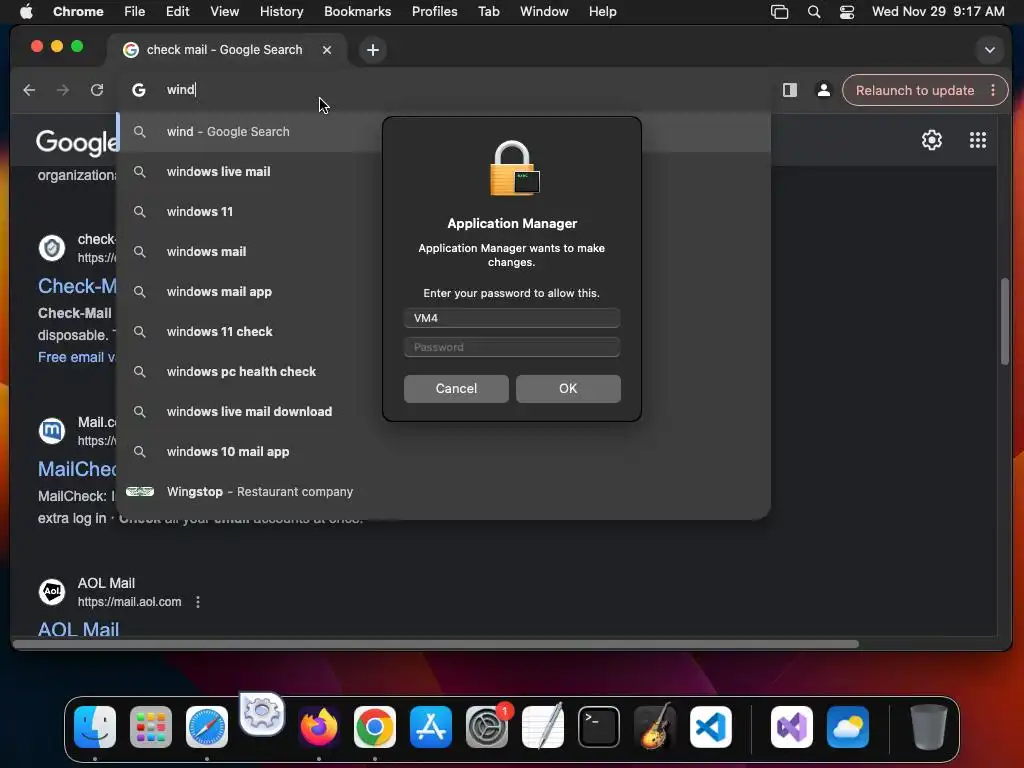Open the File menu

pyautogui.click(x=135, y=12)
